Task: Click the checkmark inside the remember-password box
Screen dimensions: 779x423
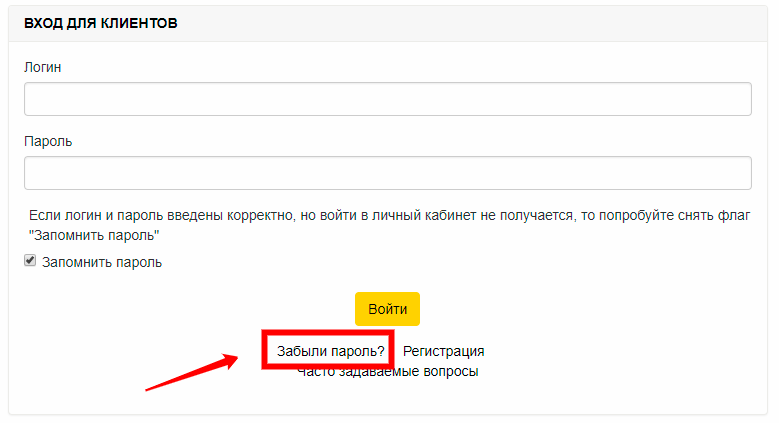Action: pyautogui.click(x=30, y=260)
